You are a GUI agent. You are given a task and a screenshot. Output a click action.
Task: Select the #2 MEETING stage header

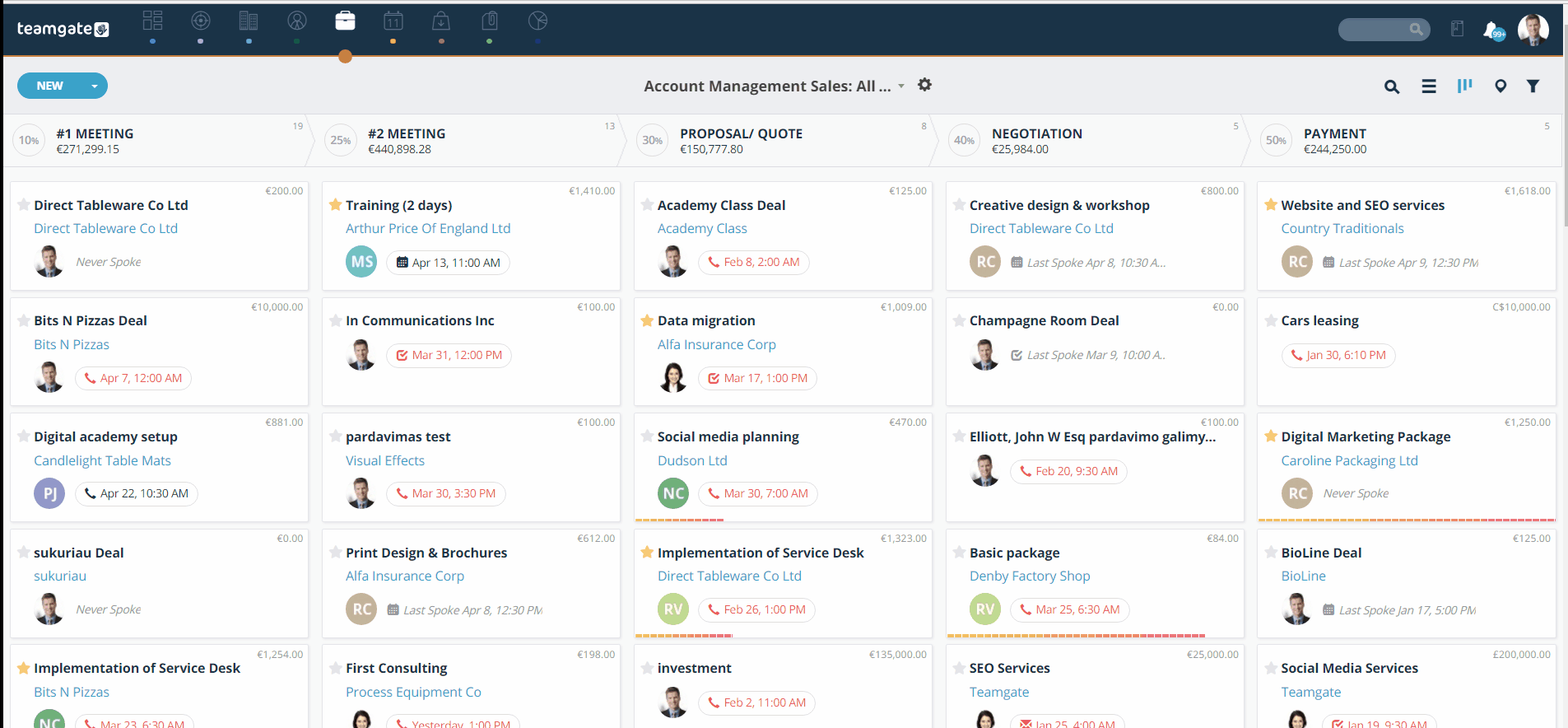click(471, 141)
